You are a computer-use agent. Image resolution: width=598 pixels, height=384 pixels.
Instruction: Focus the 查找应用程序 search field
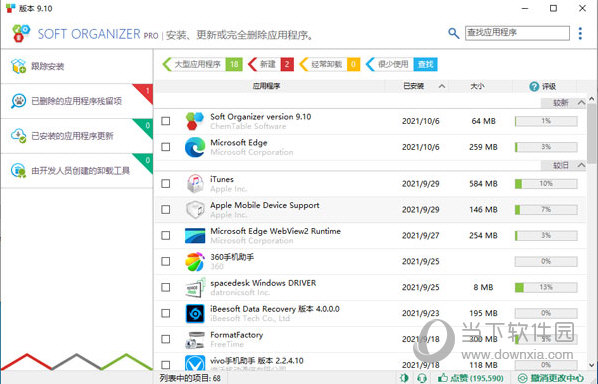click(x=517, y=33)
